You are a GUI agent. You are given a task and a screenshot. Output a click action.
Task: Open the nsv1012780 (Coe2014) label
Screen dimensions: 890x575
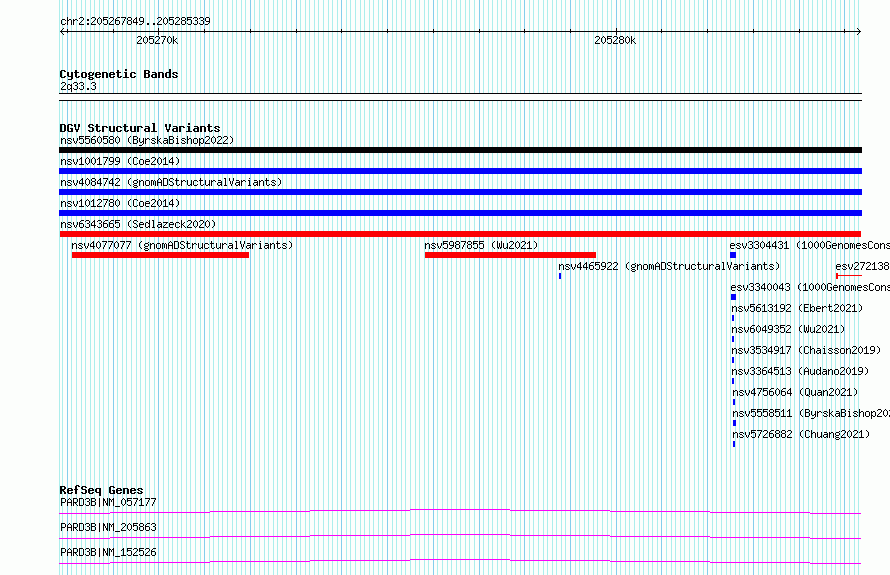[120, 203]
